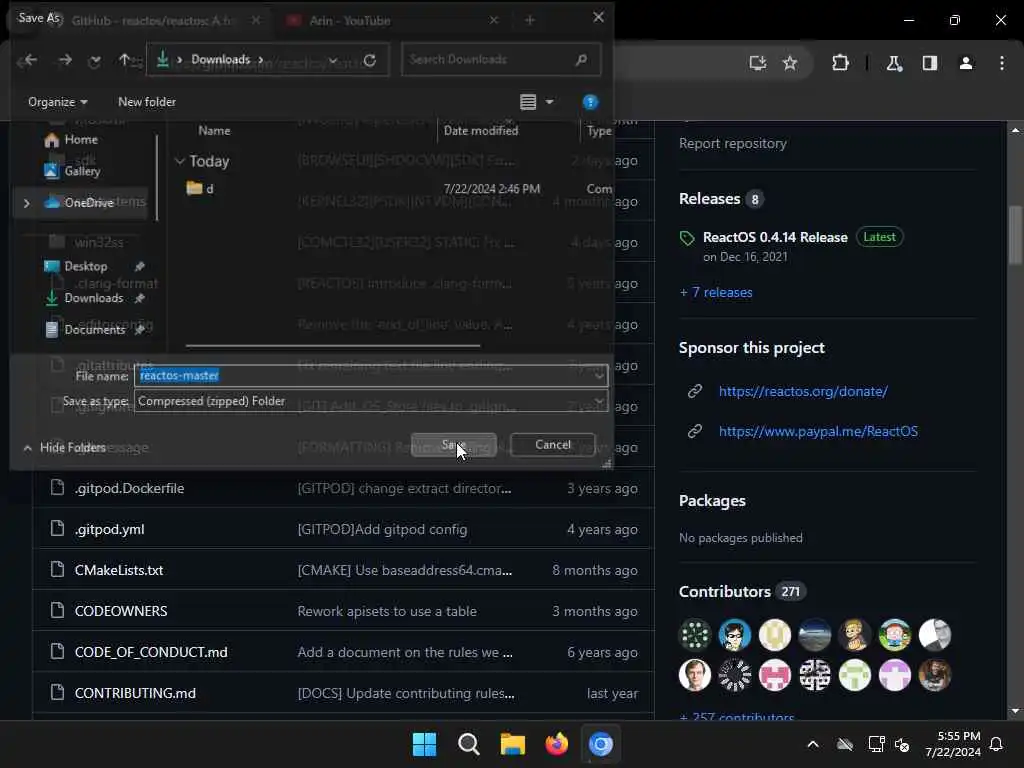
Task: Open the Chrome extensions puzzle icon
Action: point(840,63)
